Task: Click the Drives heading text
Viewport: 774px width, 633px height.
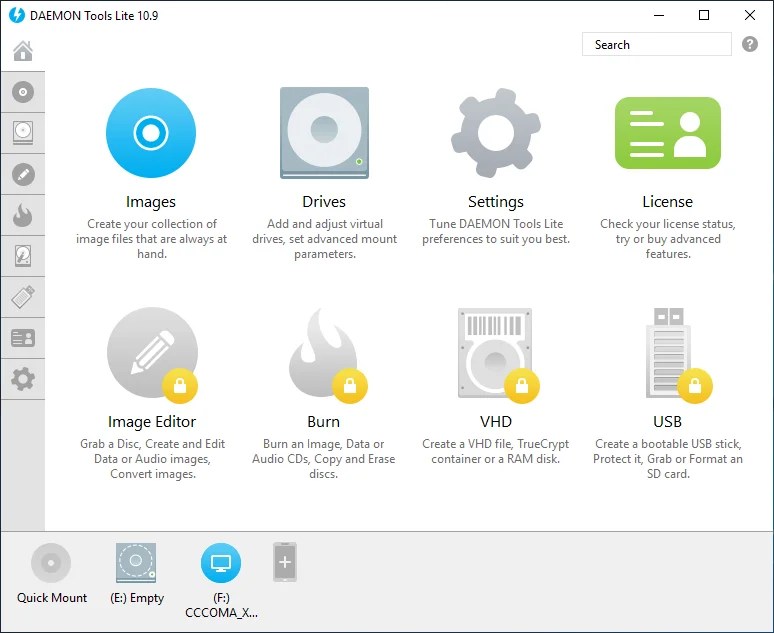Action: (324, 201)
